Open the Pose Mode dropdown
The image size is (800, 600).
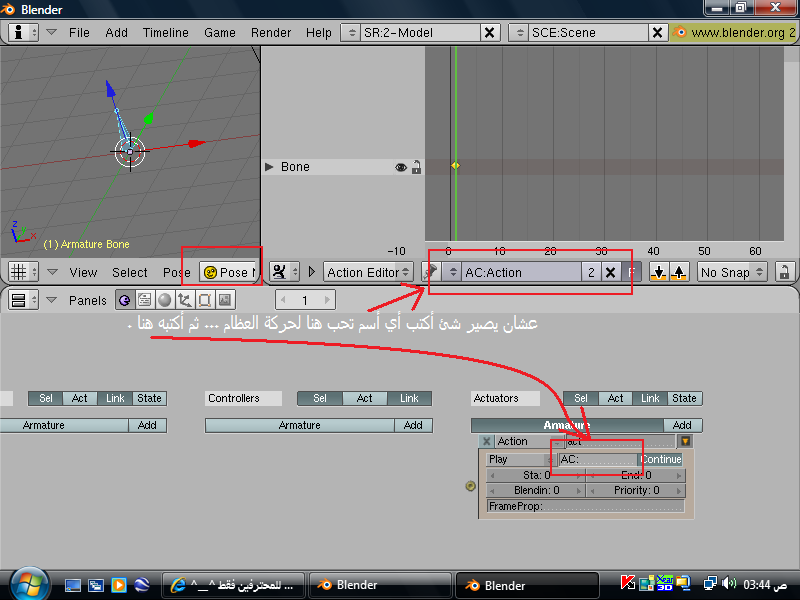coord(231,272)
